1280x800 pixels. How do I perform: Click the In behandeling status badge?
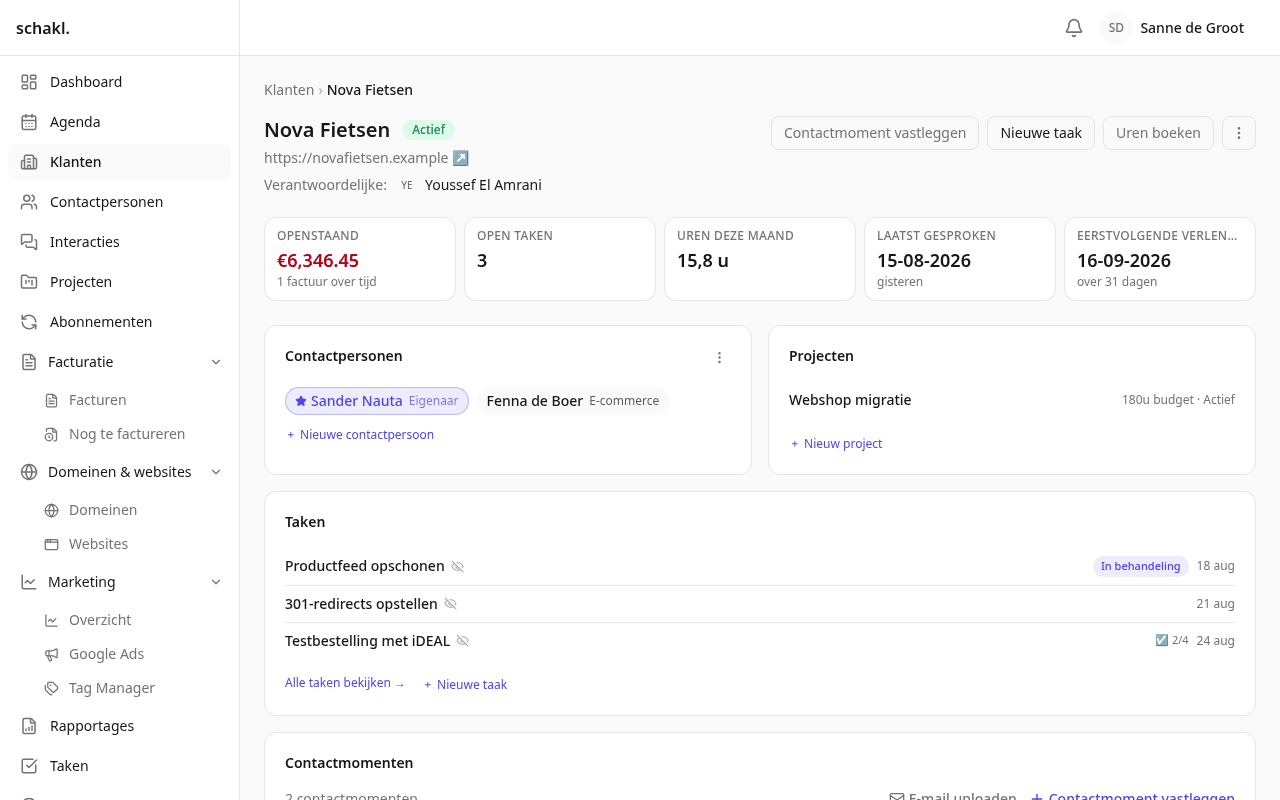point(1140,566)
